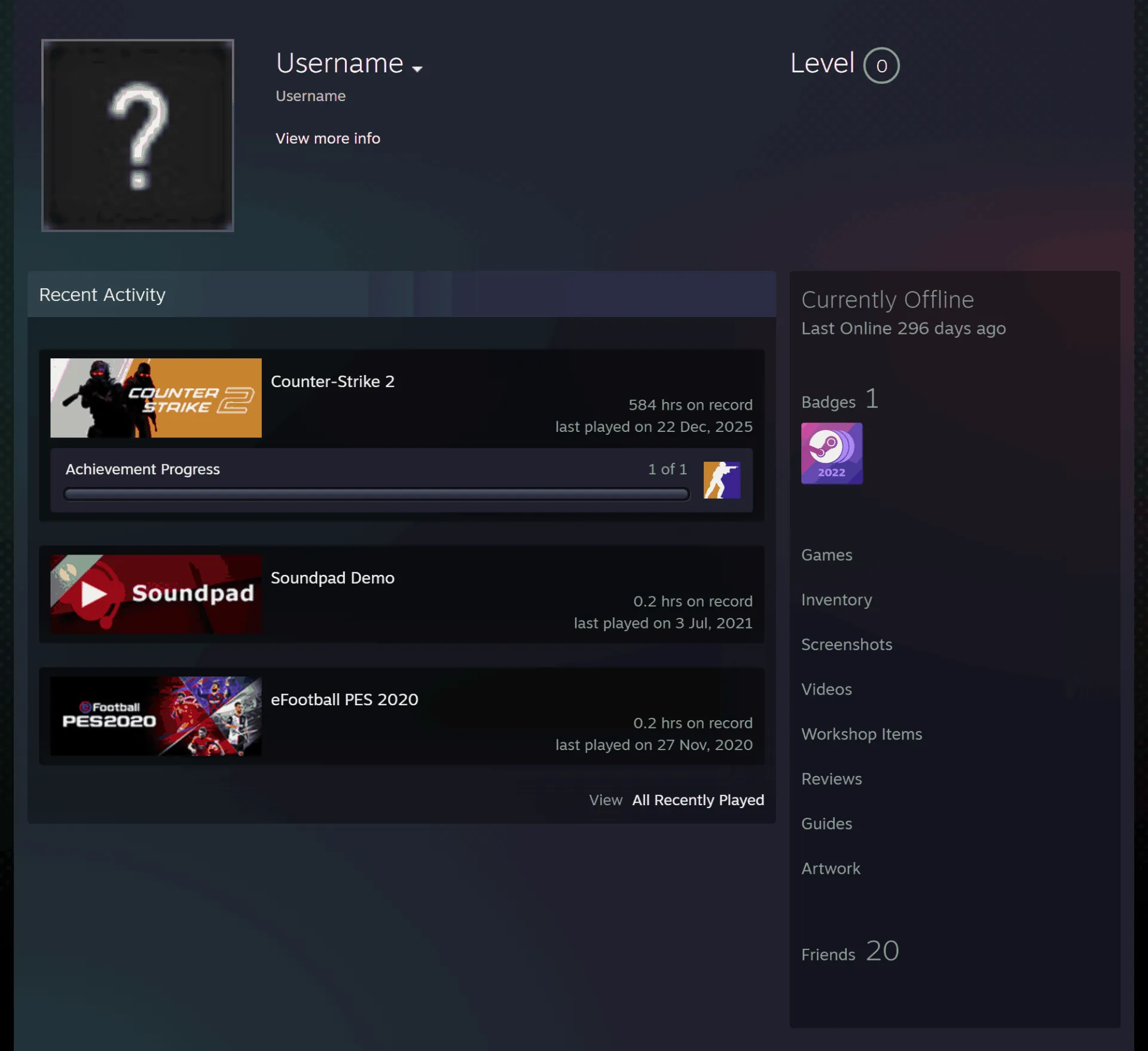Open the Badges section heading

(x=840, y=399)
